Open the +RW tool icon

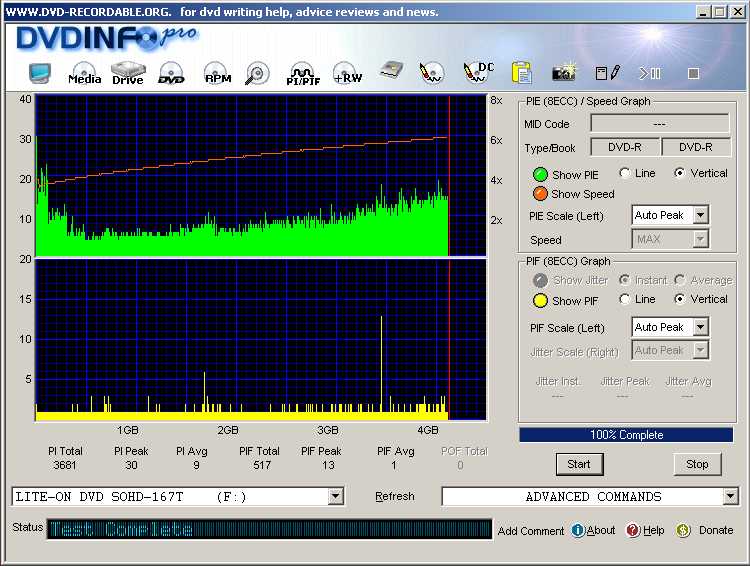coord(347,74)
